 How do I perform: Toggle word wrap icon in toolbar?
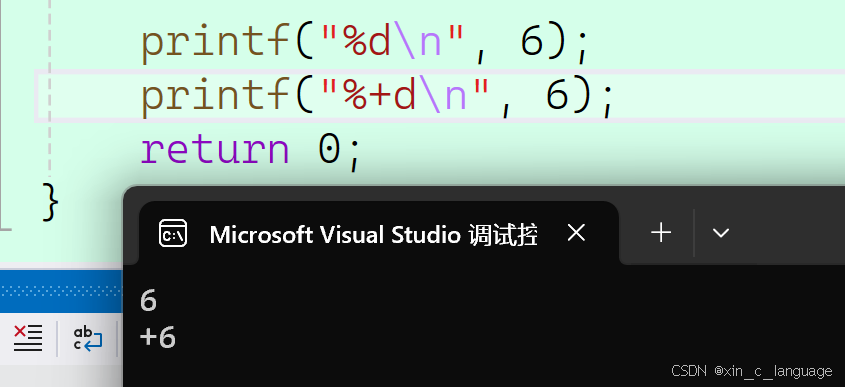[x=88, y=338]
